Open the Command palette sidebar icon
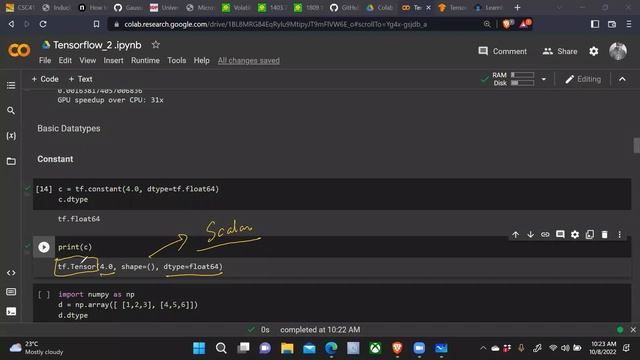 (11, 292)
